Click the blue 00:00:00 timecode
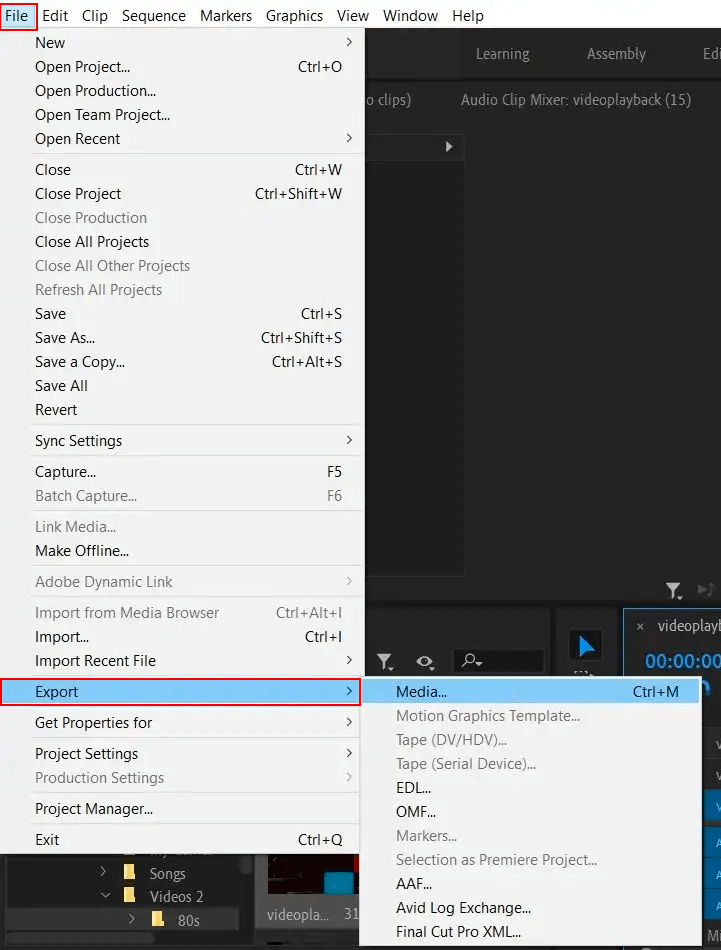This screenshot has height=950, width=721. click(682, 660)
